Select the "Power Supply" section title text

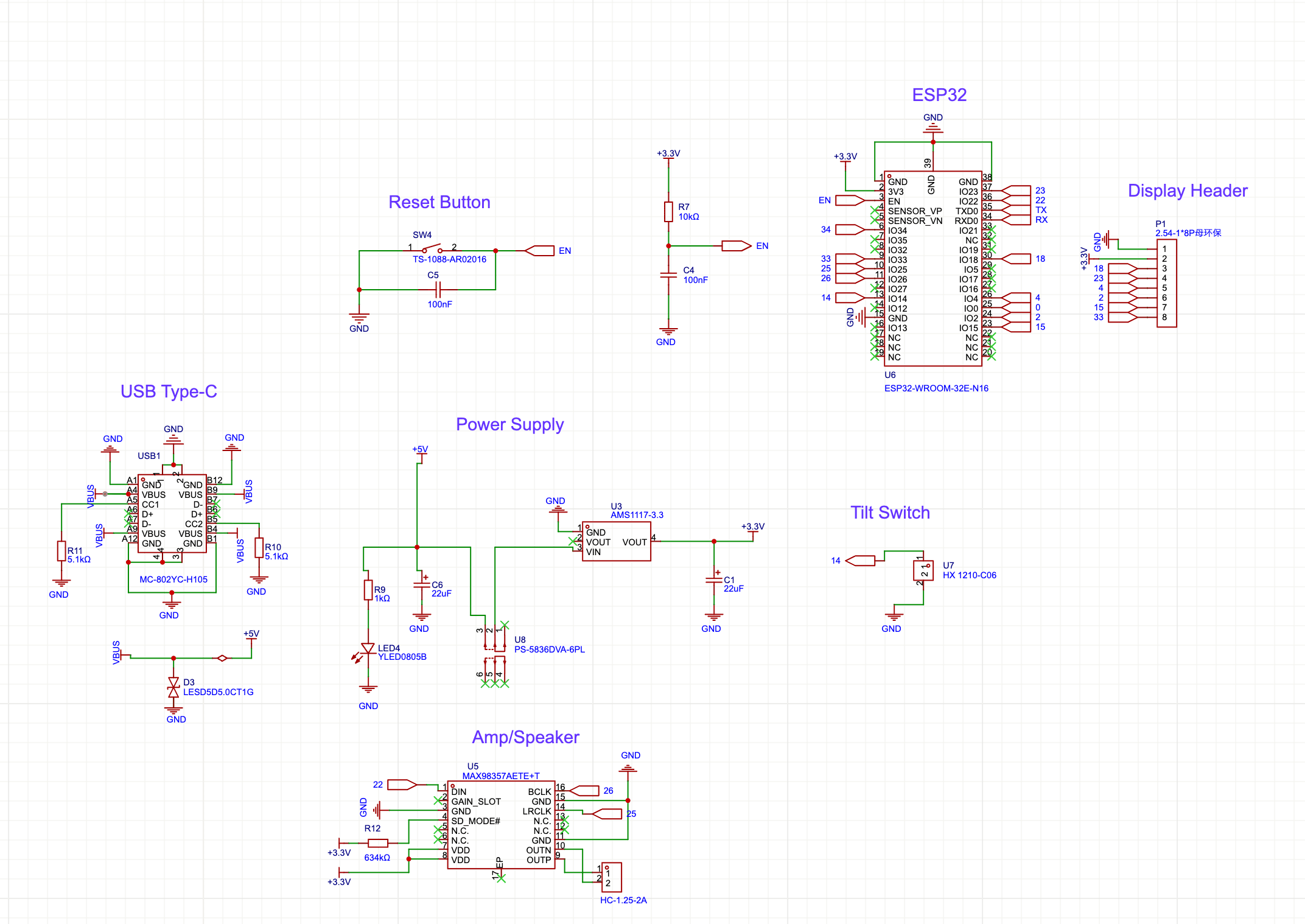509,424
